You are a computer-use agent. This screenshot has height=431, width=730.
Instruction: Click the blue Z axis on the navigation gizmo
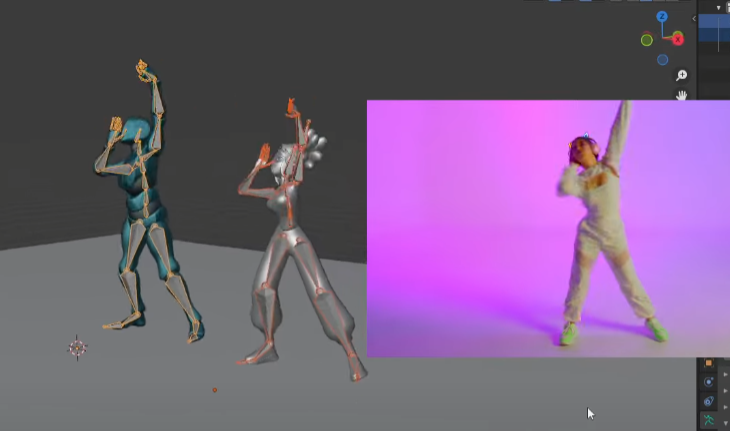tap(662, 17)
